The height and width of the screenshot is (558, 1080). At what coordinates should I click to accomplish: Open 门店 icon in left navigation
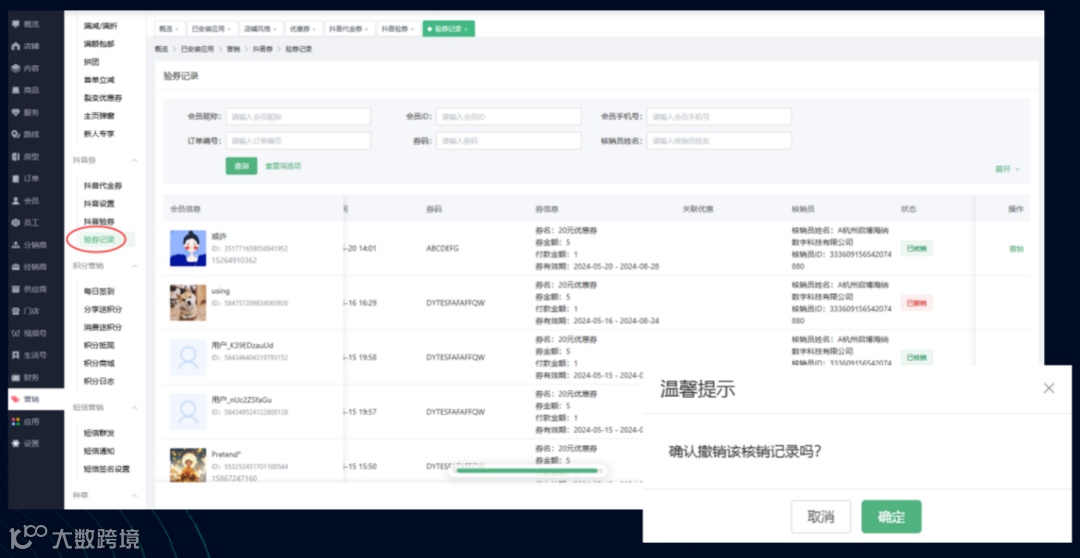[16, 311]
